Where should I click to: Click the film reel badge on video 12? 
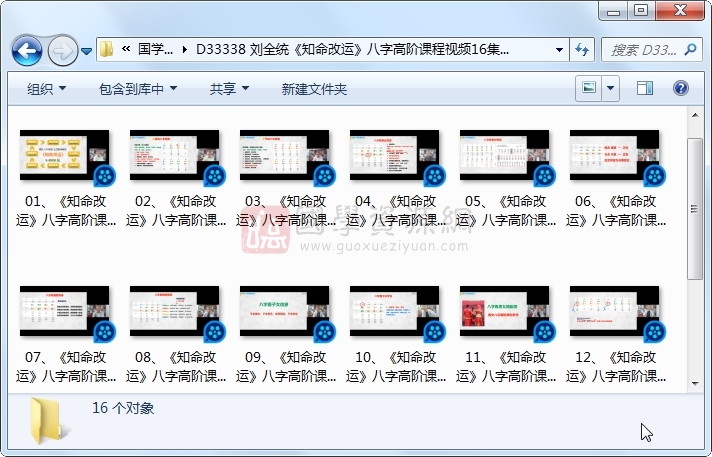(655, 332)
